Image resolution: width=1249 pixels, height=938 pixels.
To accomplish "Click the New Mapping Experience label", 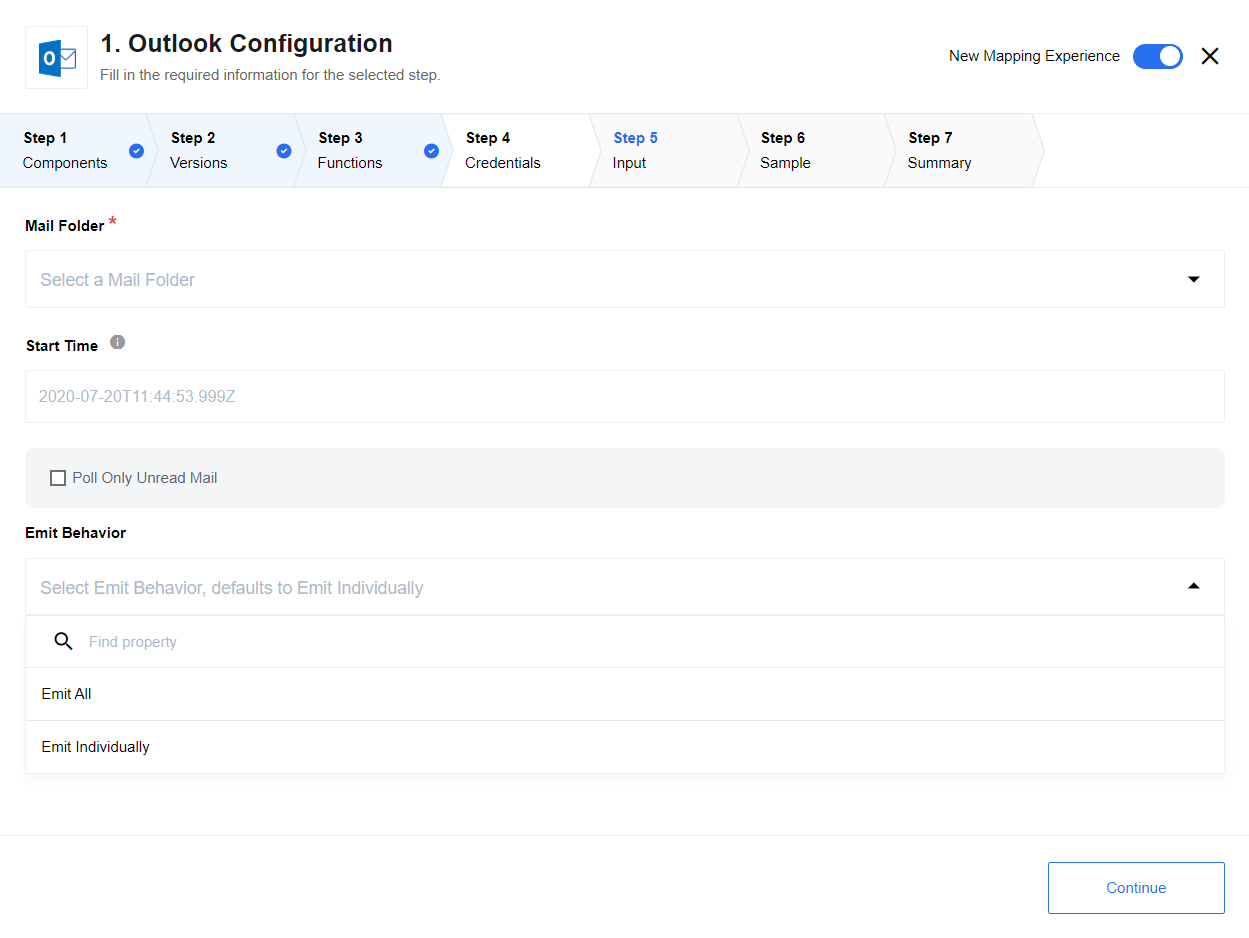I will point(1034,56).
